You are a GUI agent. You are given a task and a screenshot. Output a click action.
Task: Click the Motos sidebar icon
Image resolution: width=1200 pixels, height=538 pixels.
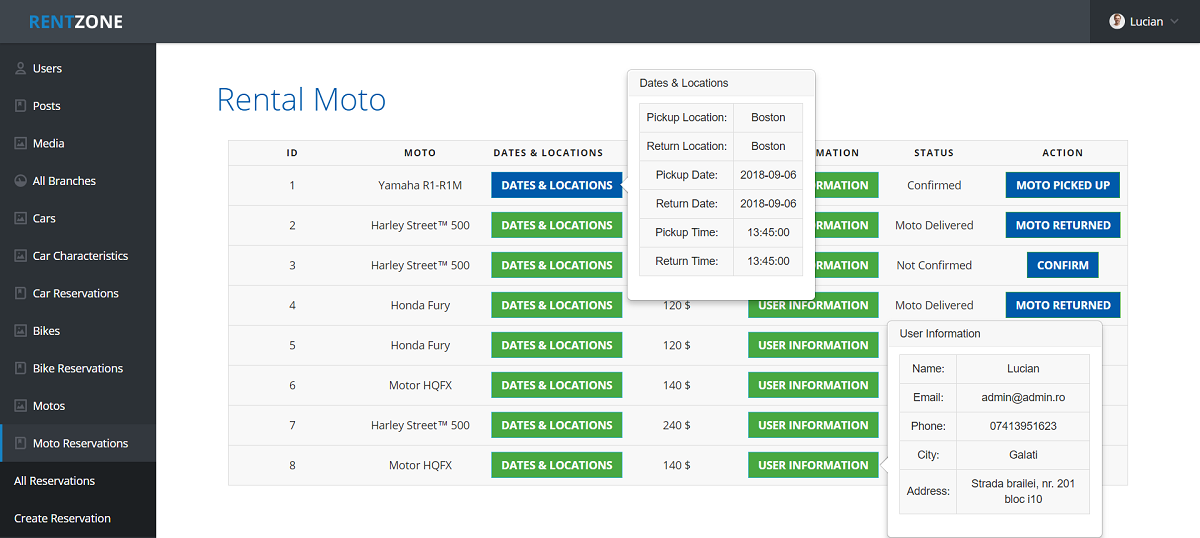coord(20,406)
